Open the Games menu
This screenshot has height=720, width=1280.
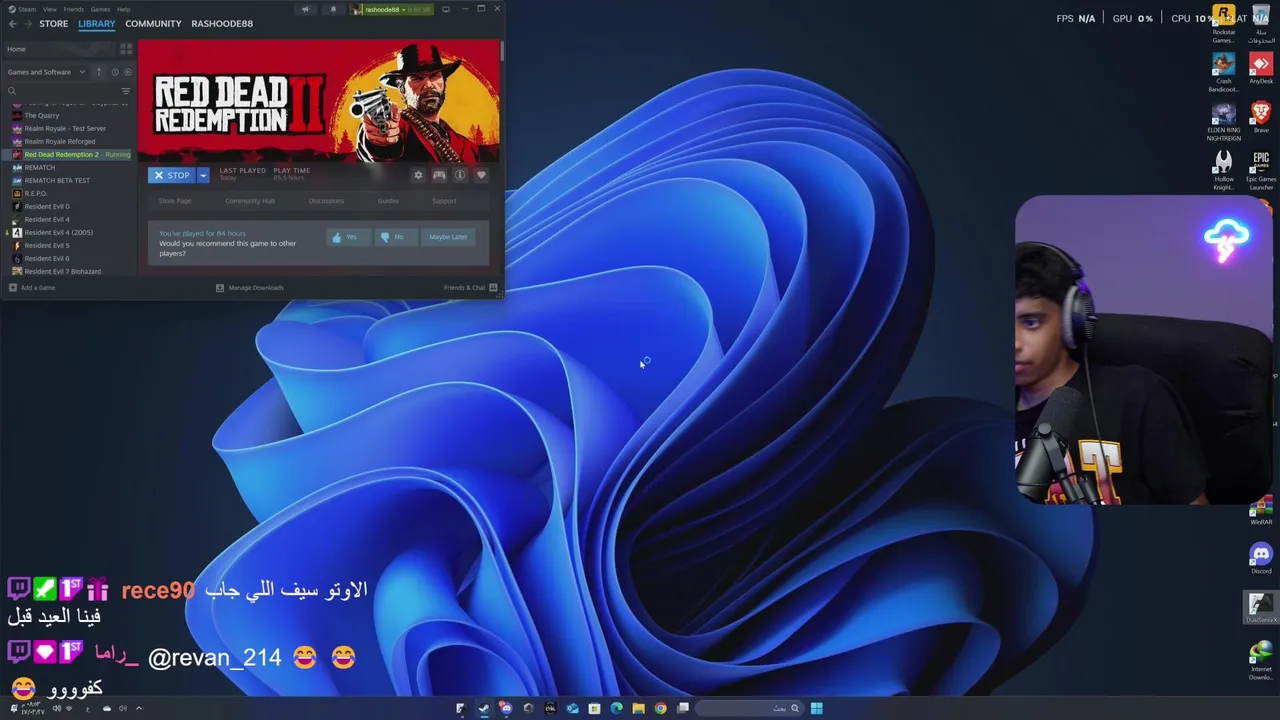pos(100,9)
